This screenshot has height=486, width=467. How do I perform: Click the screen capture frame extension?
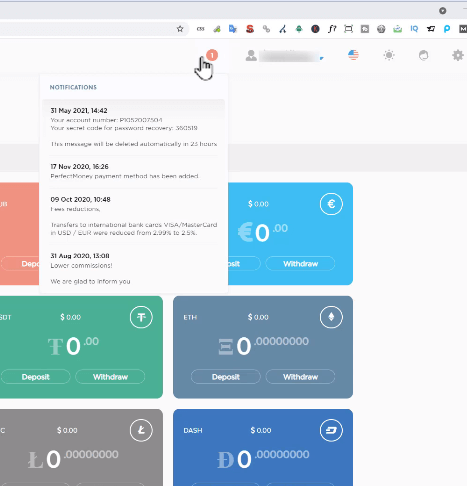[348, 29]
